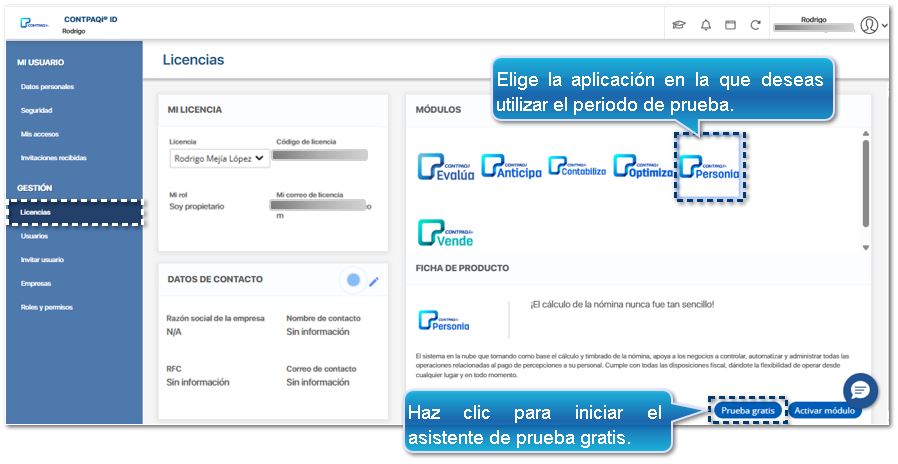Click the modules list scrollbar thumb
This screenshot has width=898, height=464.
pyautogui.click(x=866, y=183)
